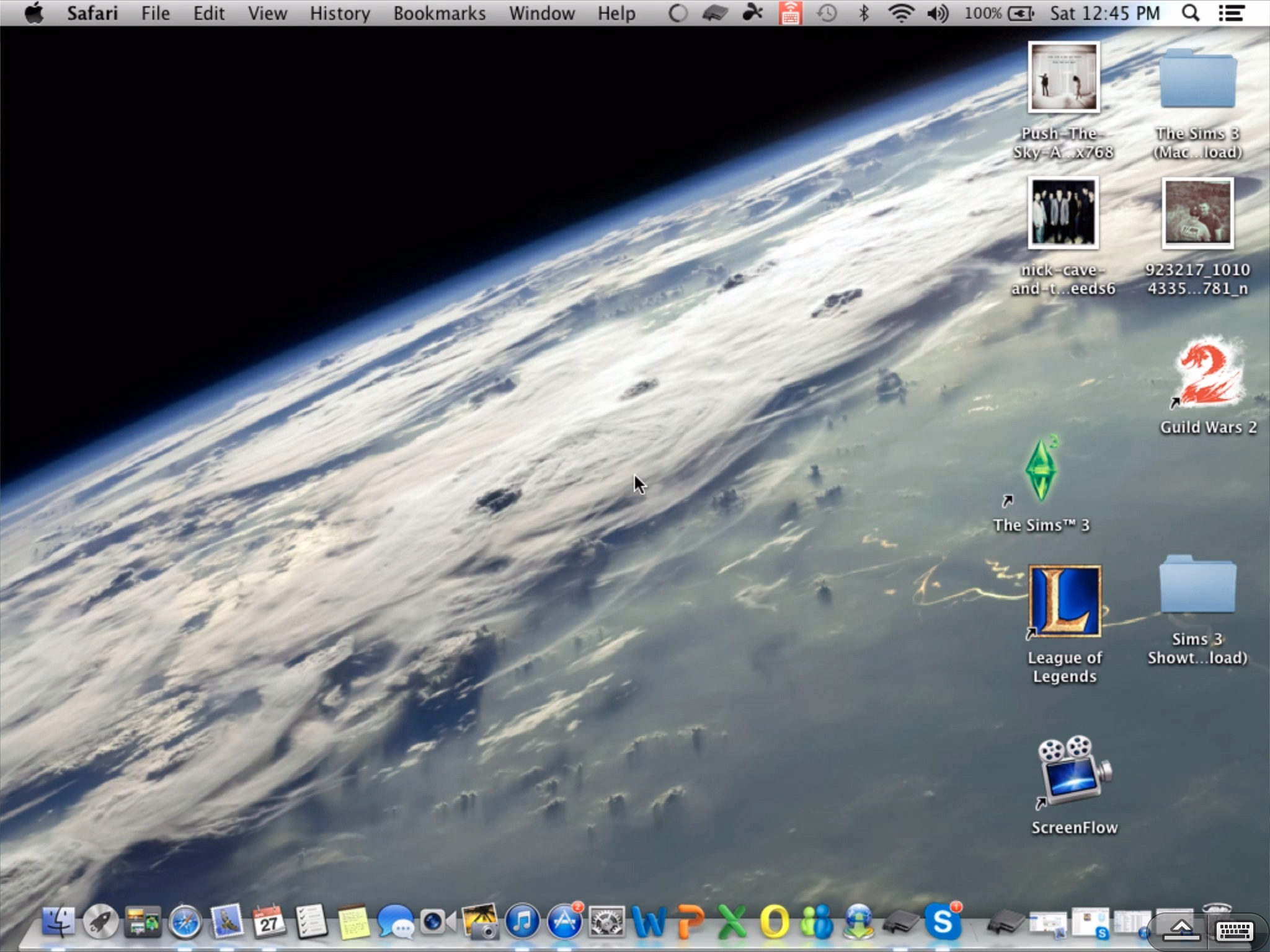This screenshot has width=1270, height=952.
Task: Select the nick-cave image thumbnail
Action: (x=1063, y=213)
